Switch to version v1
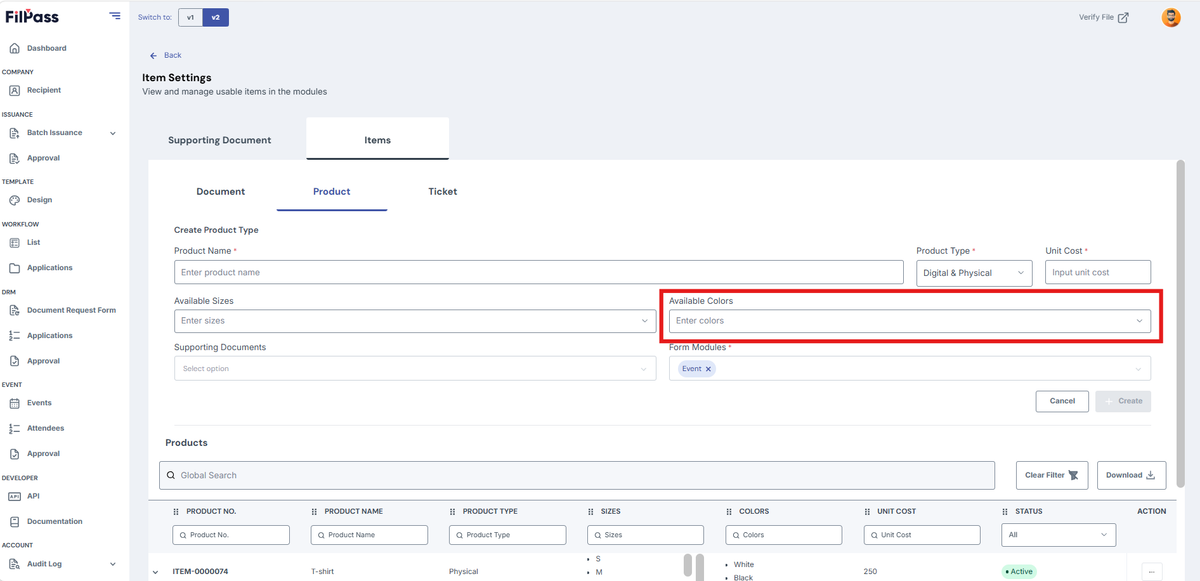 [x=190, y=17]
